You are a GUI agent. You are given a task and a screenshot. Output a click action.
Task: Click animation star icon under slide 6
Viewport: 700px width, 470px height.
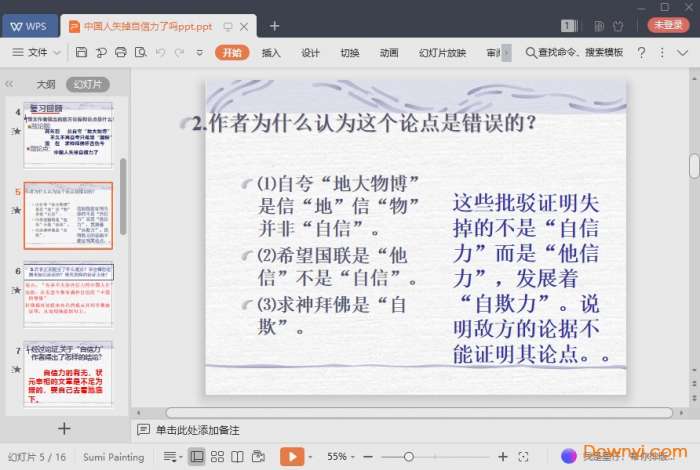tap(17, 291)
